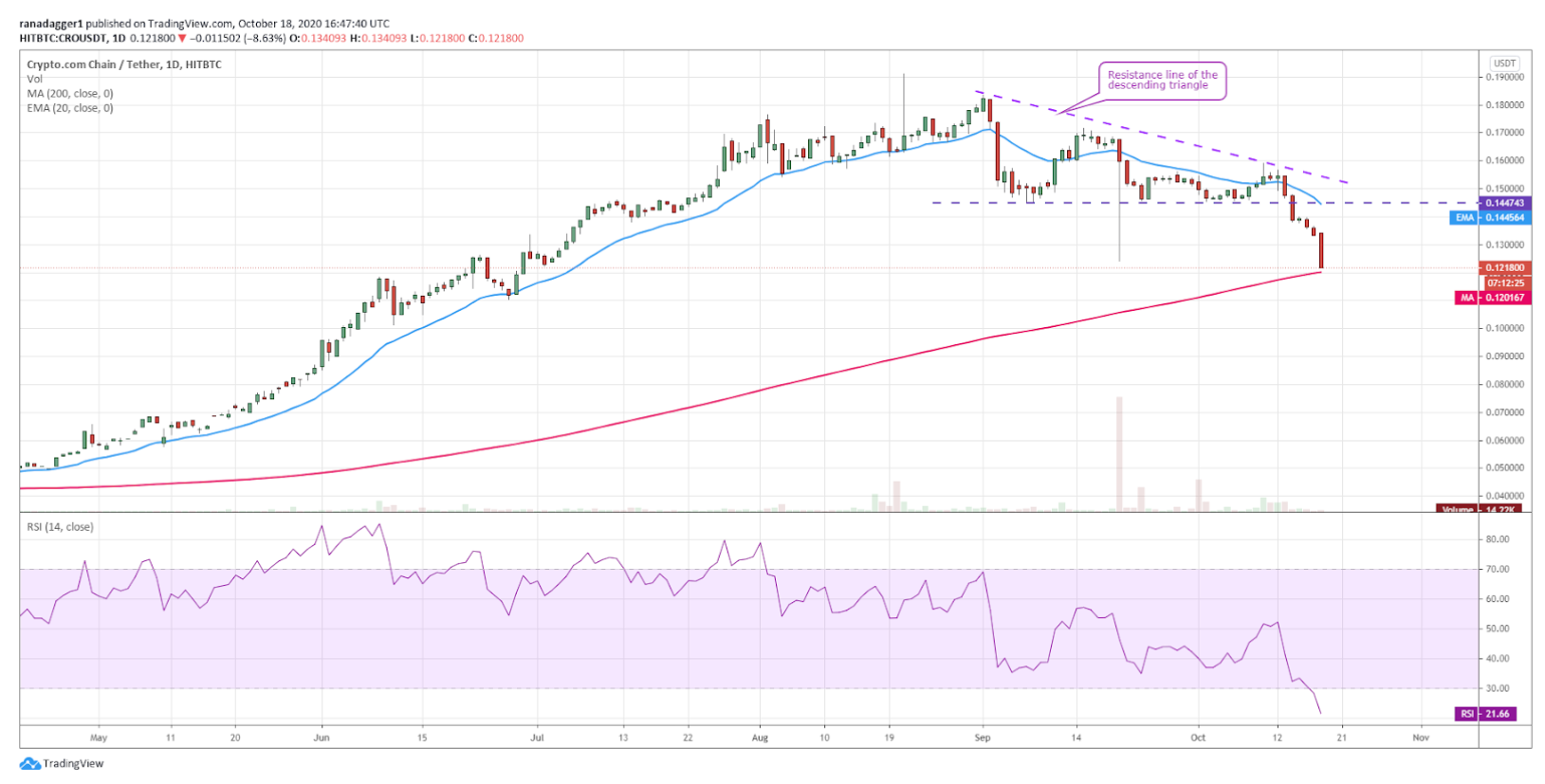Select the Oct label on the date axis
Viewport: 1545px width, 784px height.
pyautogui.click(x=1198, y=737)
